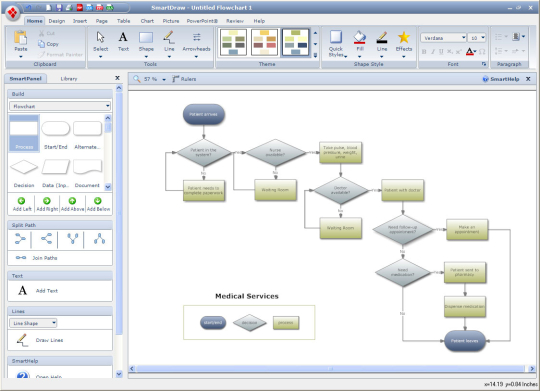Open the Insert ribbon tab

pyautogui.click(x=80, y=21)
